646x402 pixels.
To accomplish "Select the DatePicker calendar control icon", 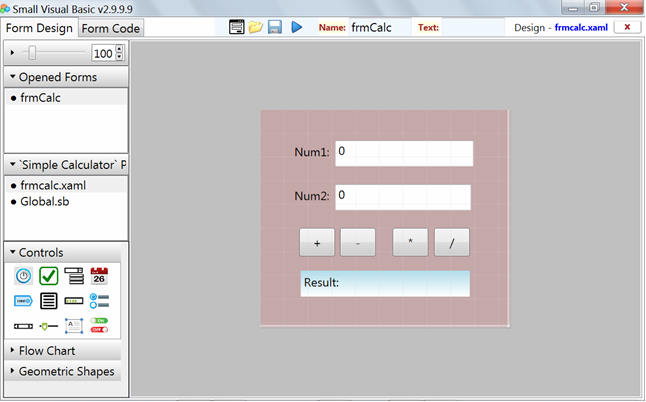I will point(99,276).
